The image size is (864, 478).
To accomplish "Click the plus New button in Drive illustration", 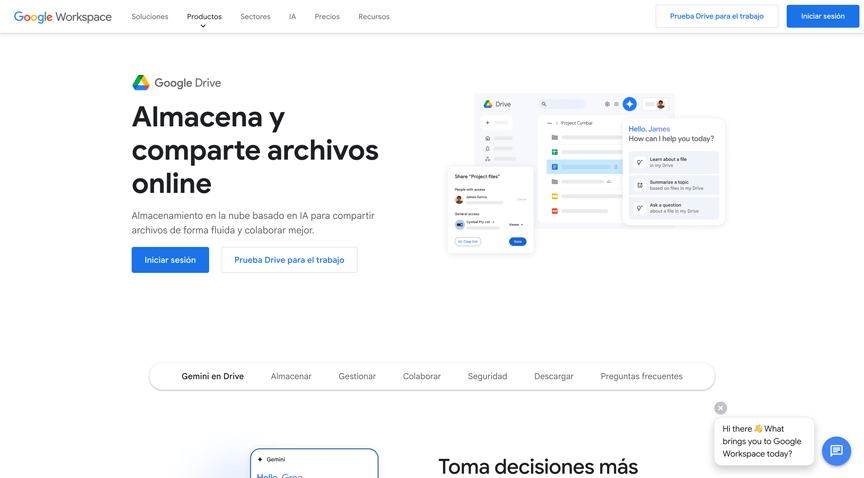I will [x=496, y=122].
